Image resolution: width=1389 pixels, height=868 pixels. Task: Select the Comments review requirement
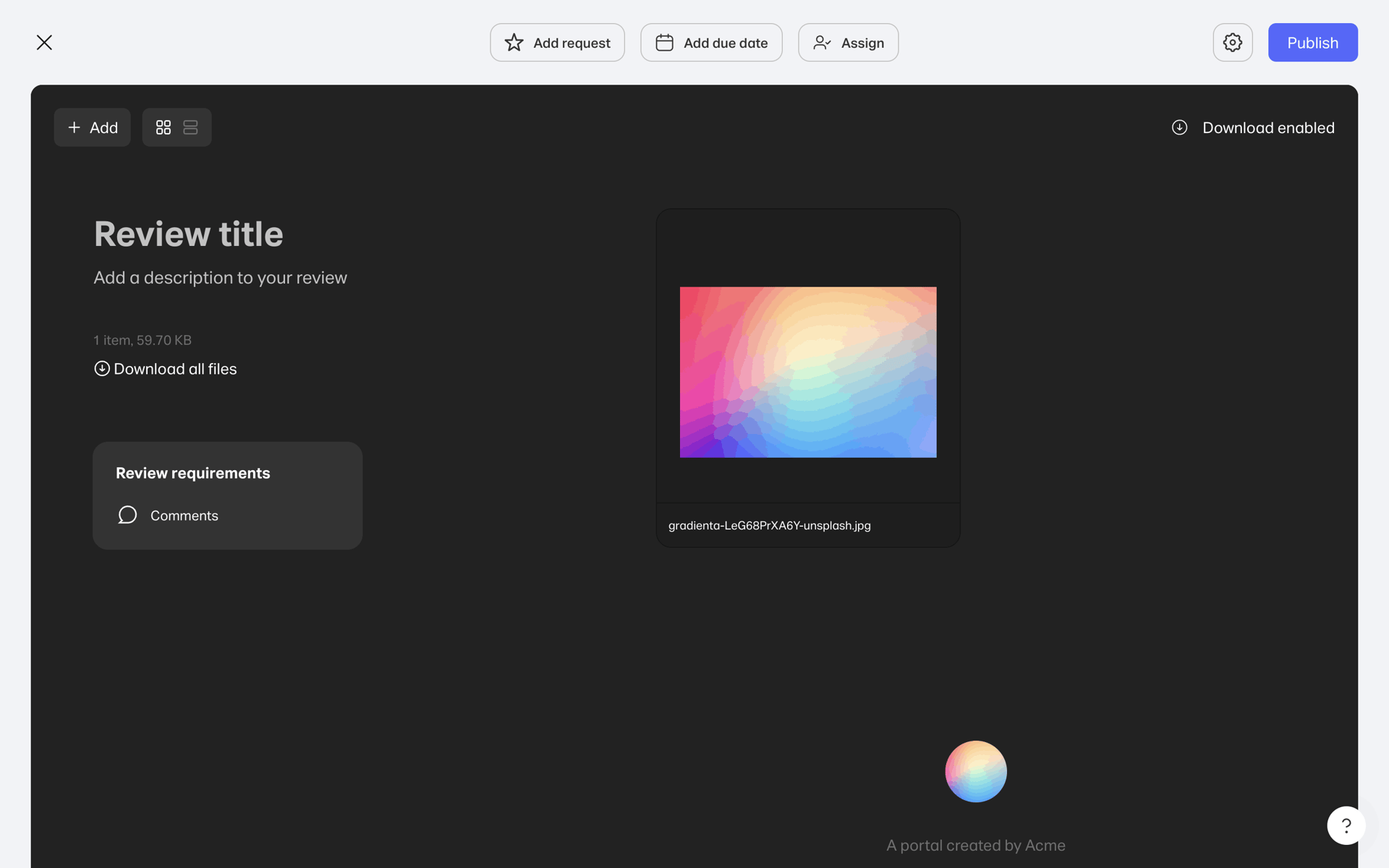click(x=168, y=515)
